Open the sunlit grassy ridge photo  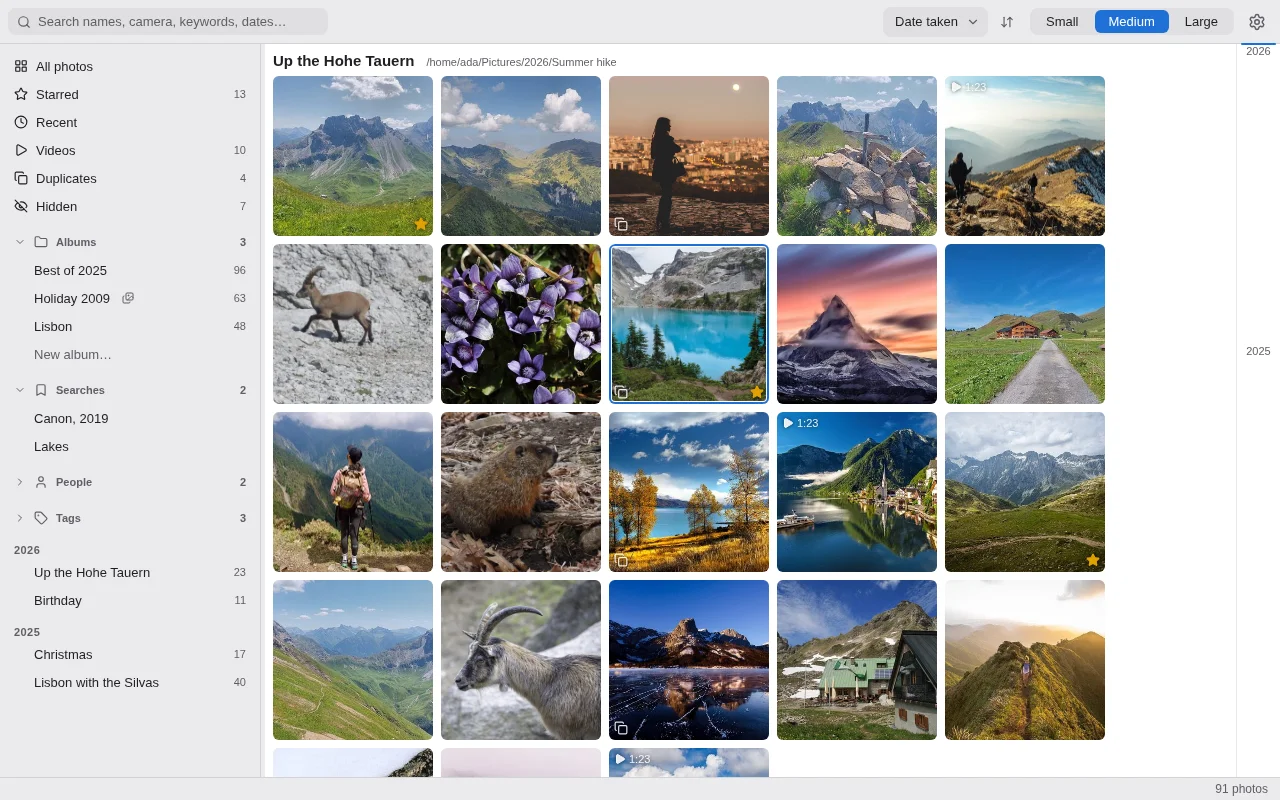pyautogui.click(x=1025, y=660)
